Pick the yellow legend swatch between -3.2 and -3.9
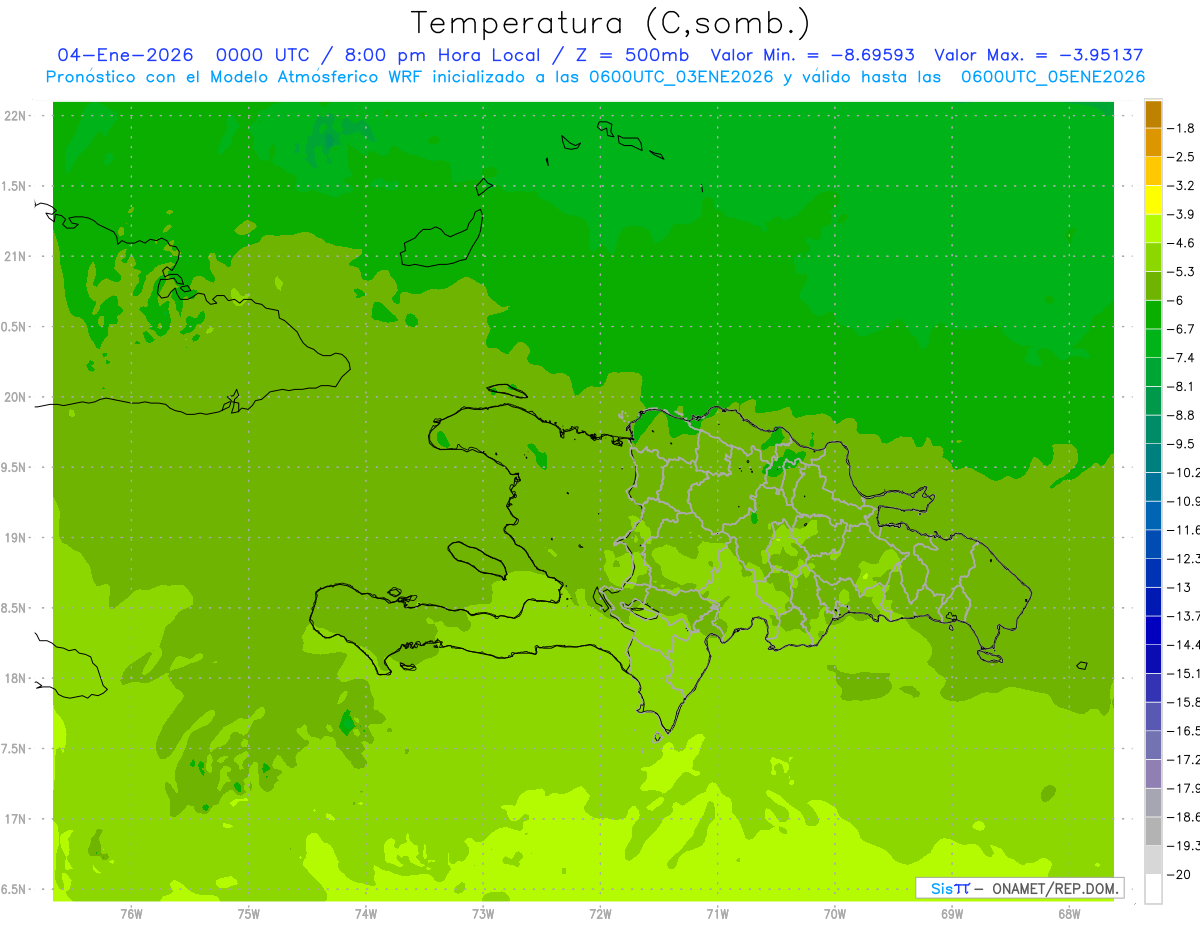Viewport: 1200px width, 927px height. 1153,201
